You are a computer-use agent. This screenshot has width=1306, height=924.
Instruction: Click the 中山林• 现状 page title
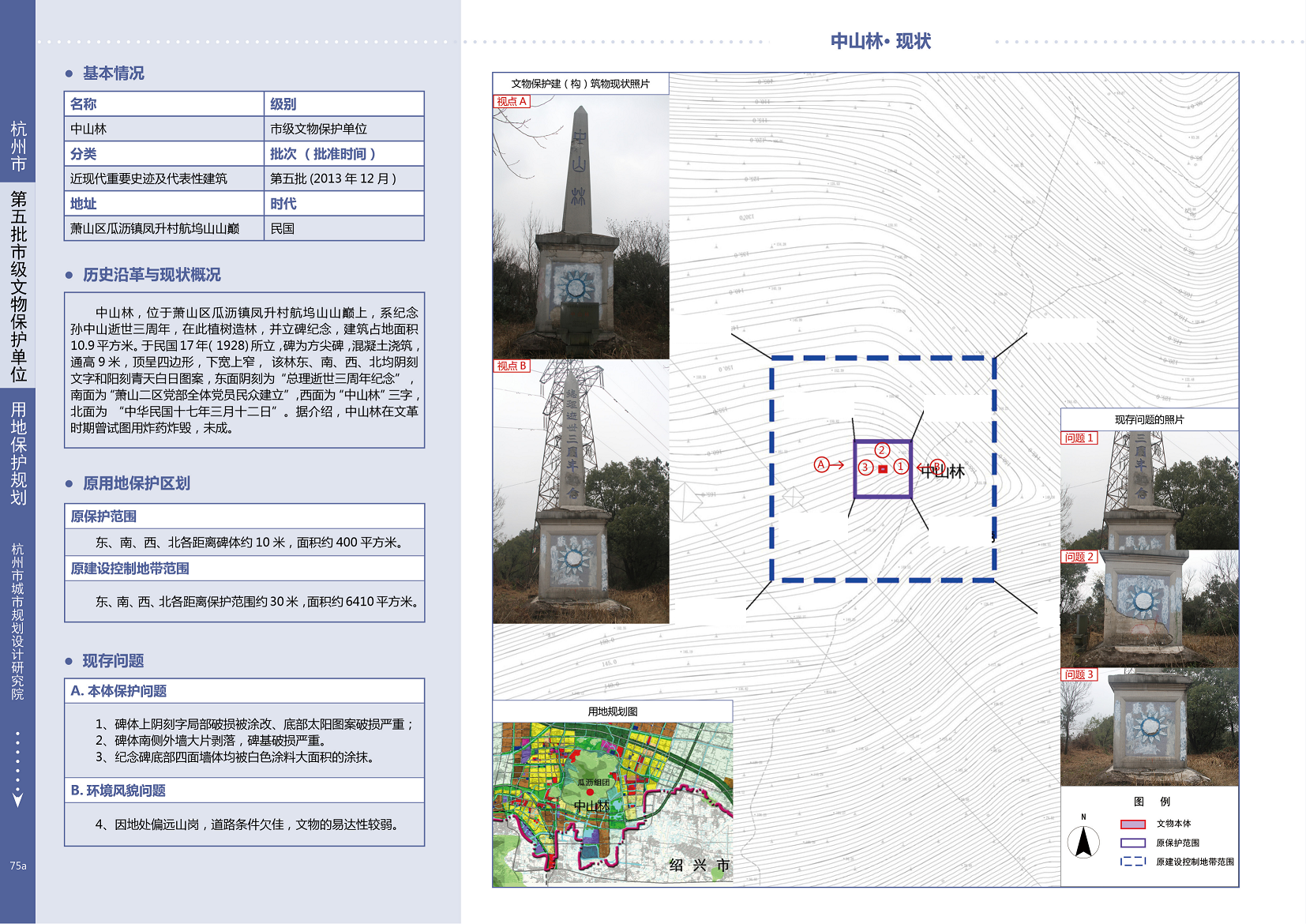point(880,41)
